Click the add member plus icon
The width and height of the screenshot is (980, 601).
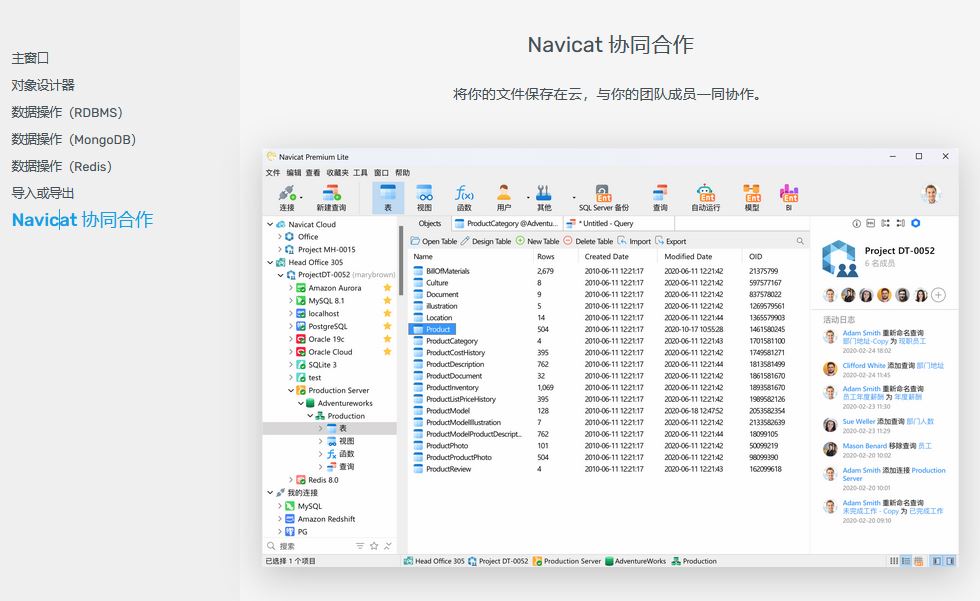(938, 295)
